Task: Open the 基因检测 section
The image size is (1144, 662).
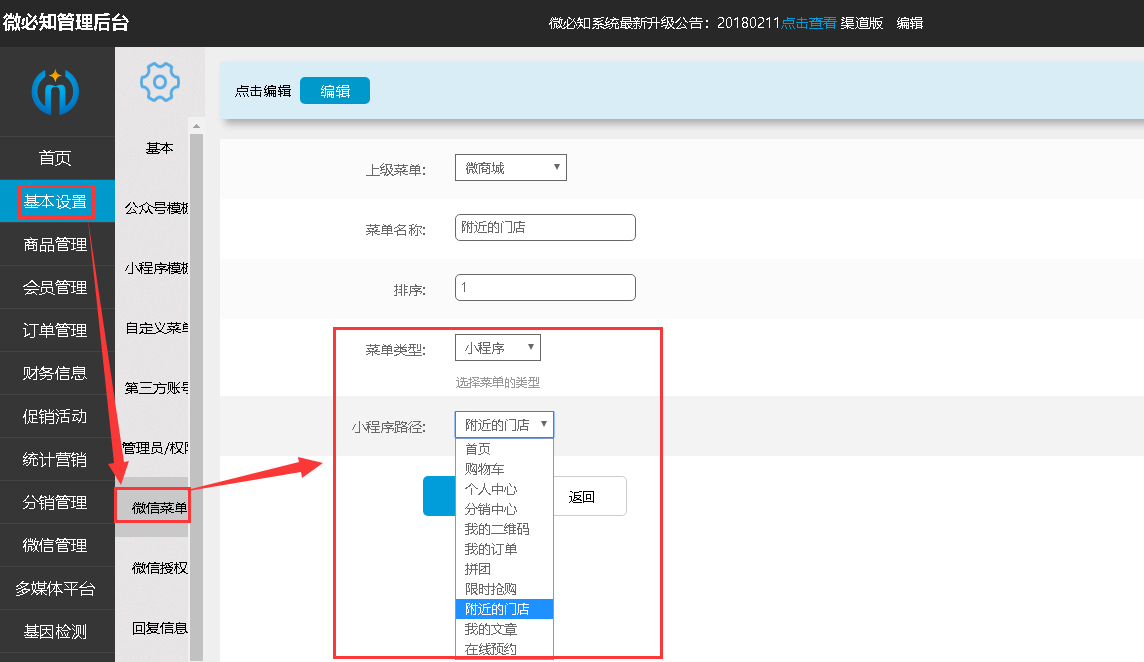Action: point(57,631)
